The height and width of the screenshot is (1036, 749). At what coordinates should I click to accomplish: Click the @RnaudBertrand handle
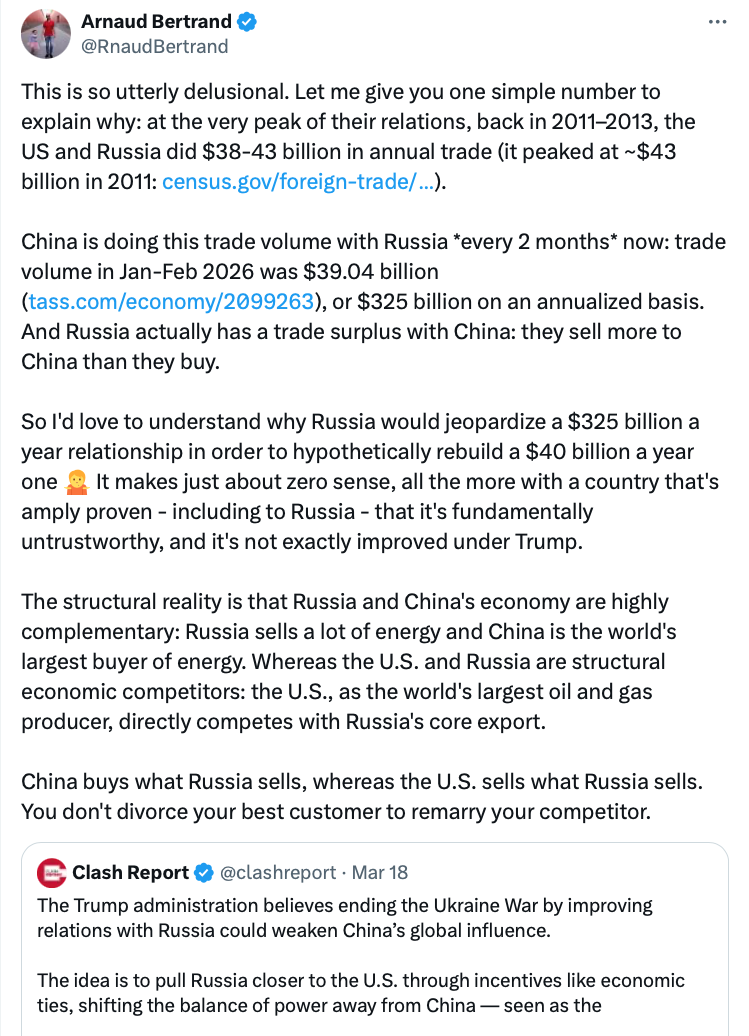pos(154,46)
